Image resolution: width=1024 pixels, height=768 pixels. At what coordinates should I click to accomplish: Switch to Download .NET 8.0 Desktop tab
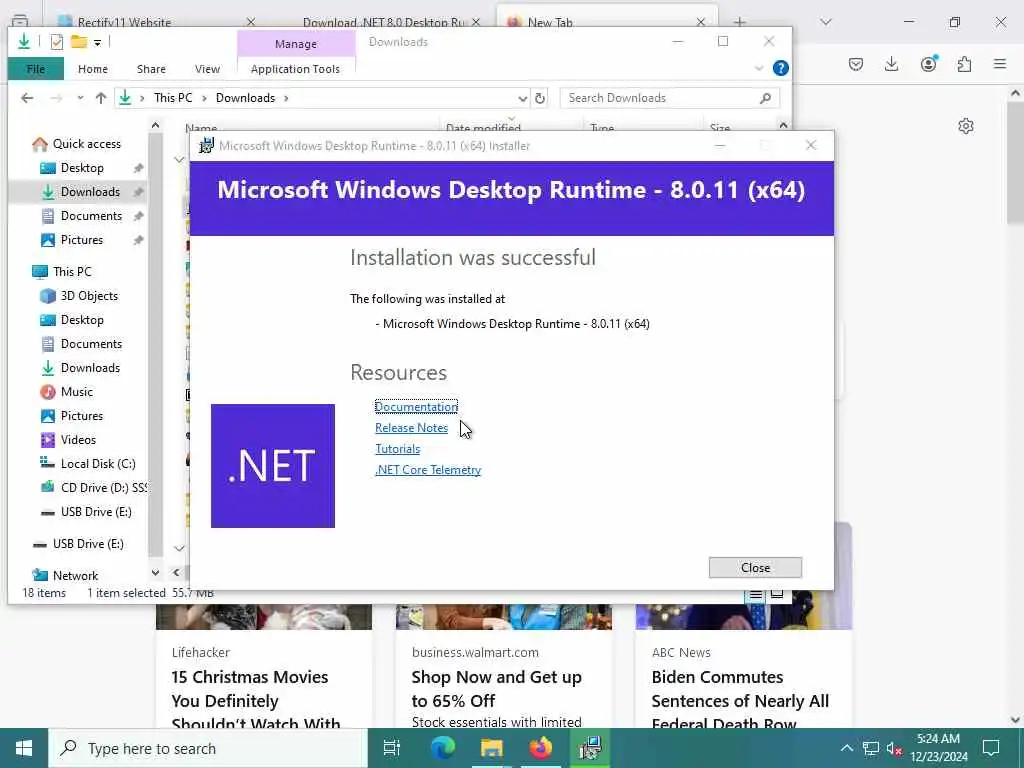[384, 22]
